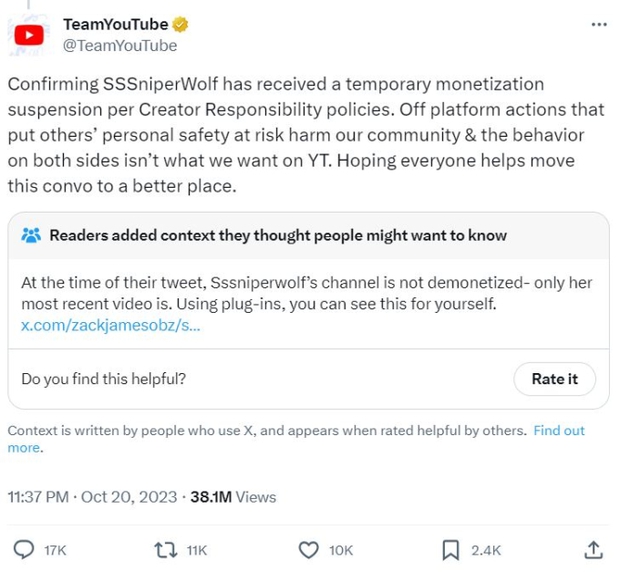Click the 11K reposts count
620x572 pixels.
pyautogui.click(x=197, y=550)
